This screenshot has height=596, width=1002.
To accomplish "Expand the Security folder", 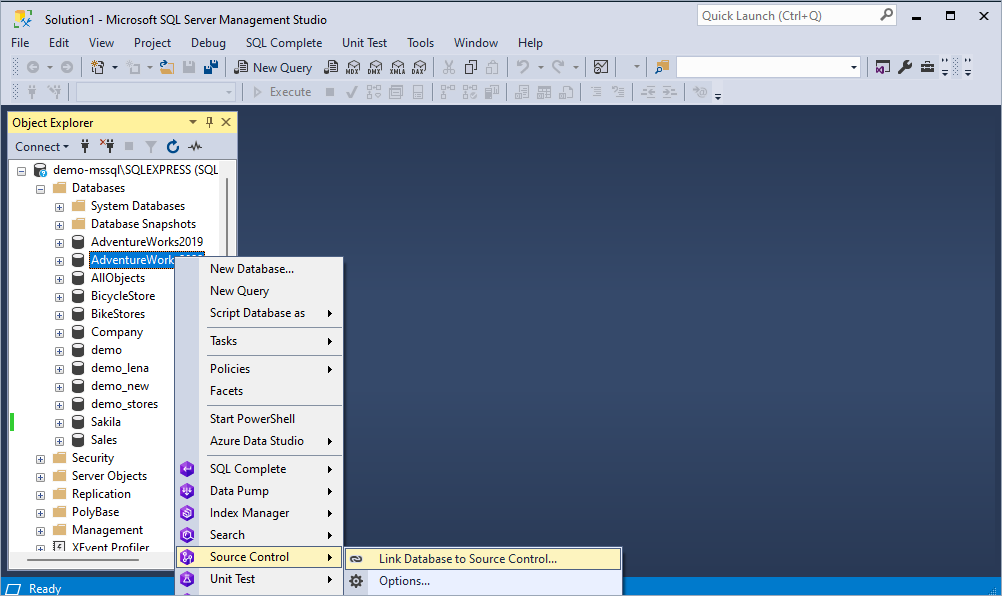I will (40, 459).
